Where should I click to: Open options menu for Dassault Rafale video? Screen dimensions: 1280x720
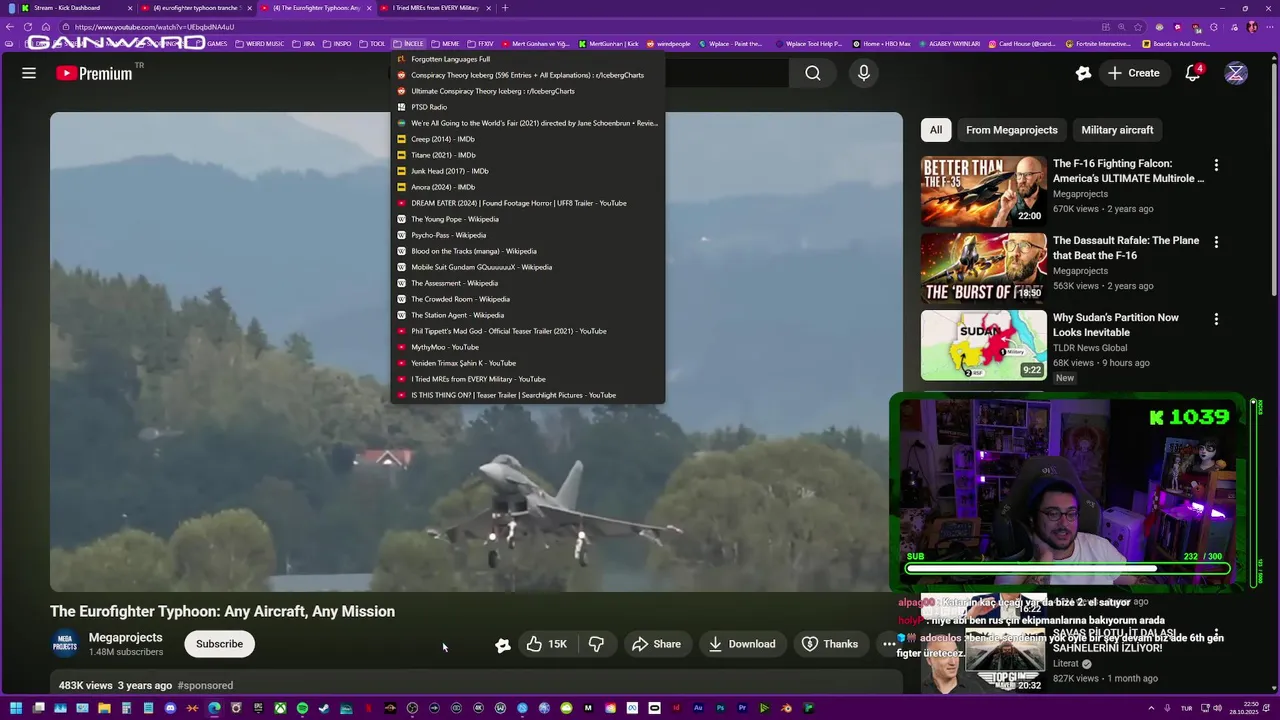pyautogui.click(x=1216, y=242)
